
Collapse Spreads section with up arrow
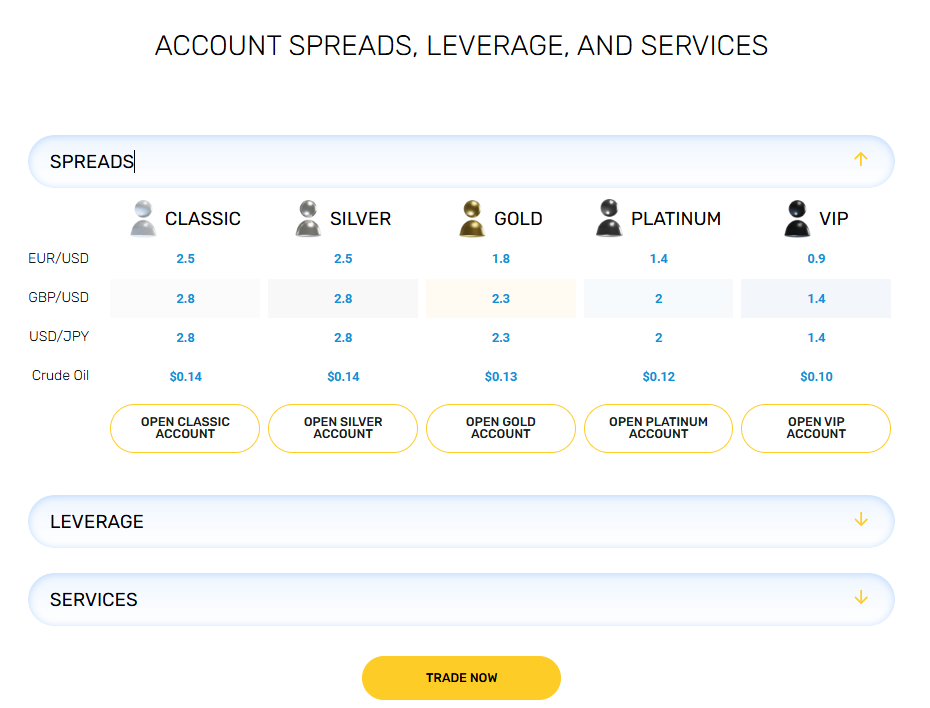861,160
